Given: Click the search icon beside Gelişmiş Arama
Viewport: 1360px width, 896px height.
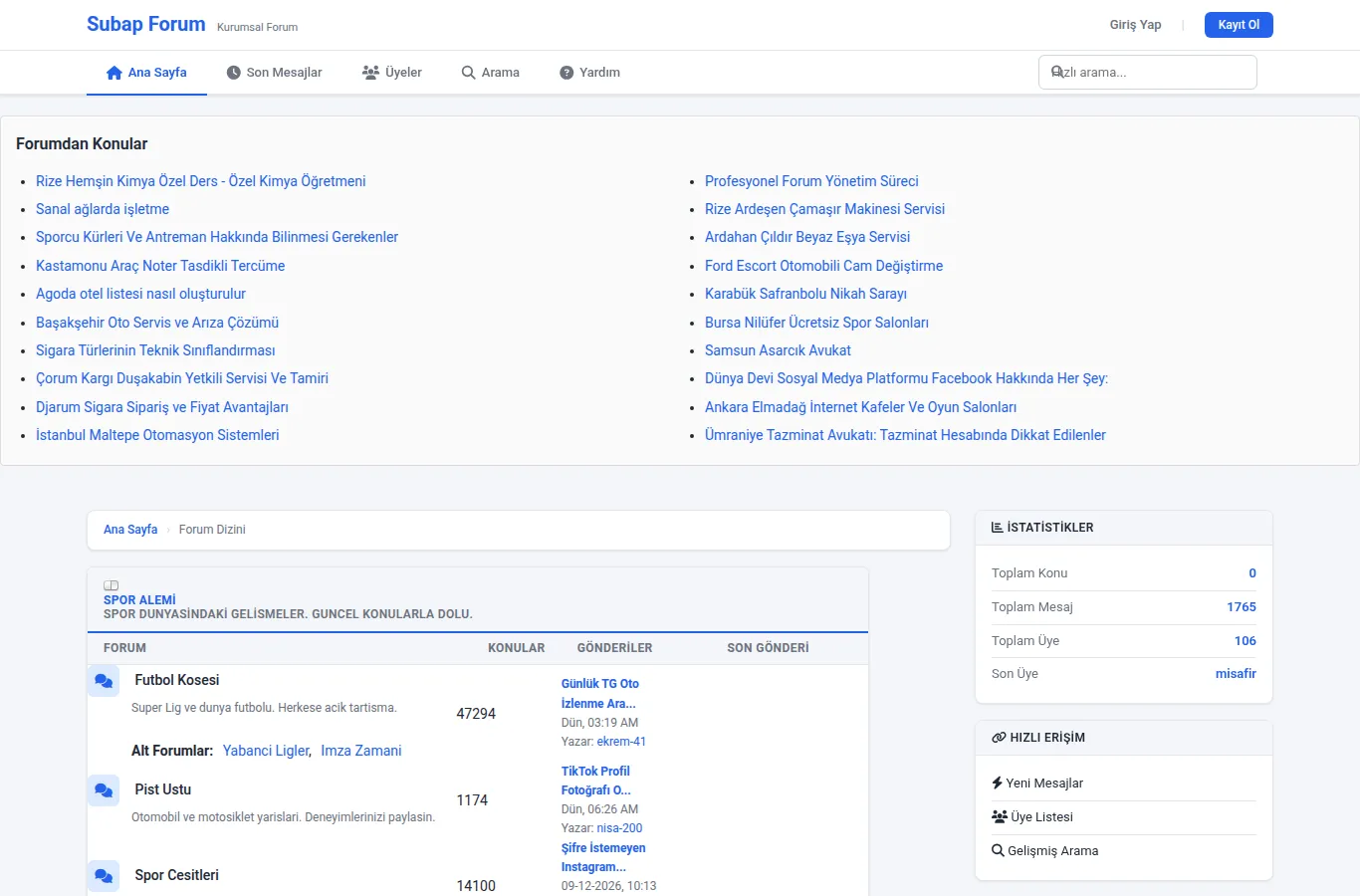Looking at the screenshot, I should click(x=998, y=850).
